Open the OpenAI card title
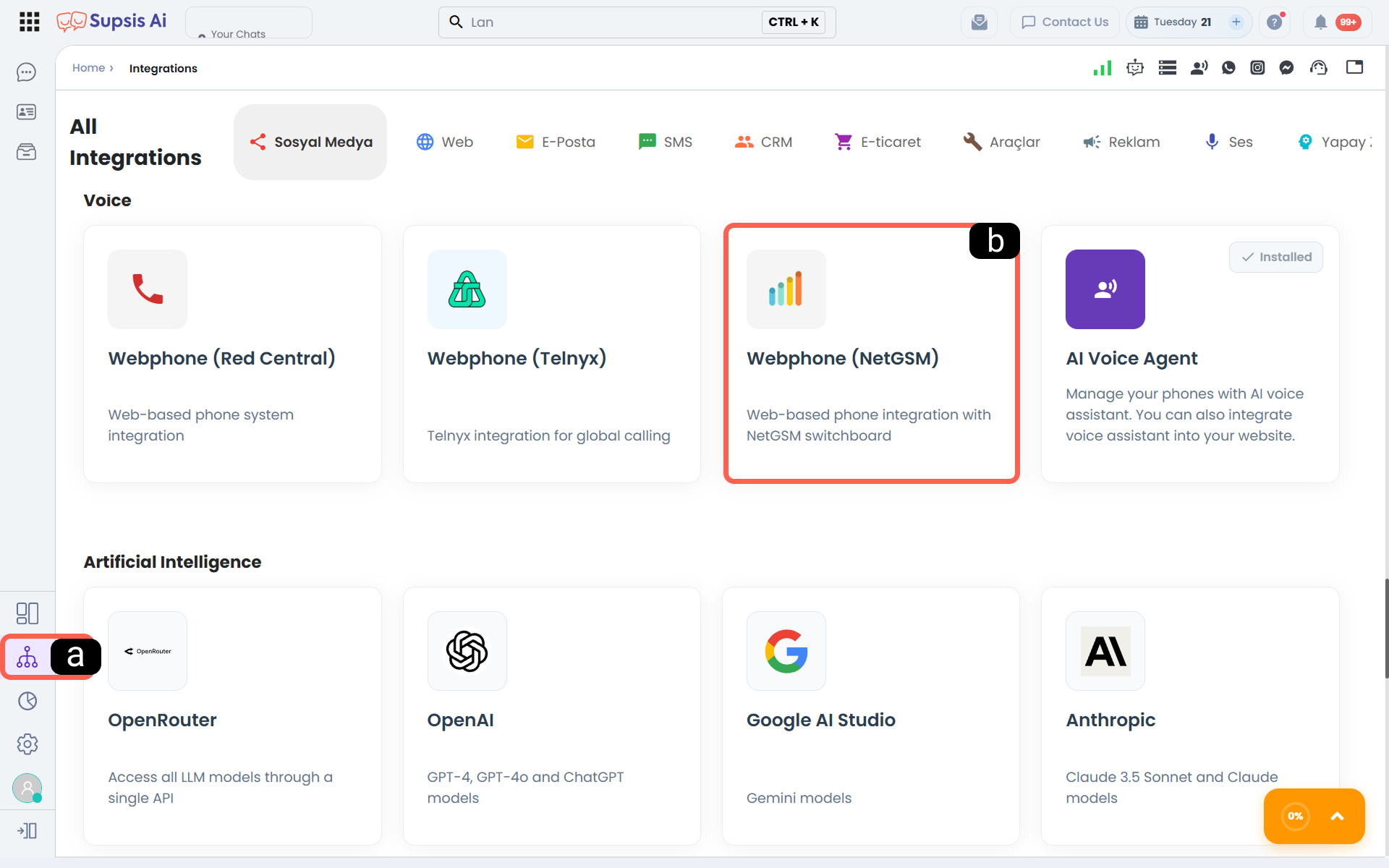The image size is (1389, 868). (460, 720)
